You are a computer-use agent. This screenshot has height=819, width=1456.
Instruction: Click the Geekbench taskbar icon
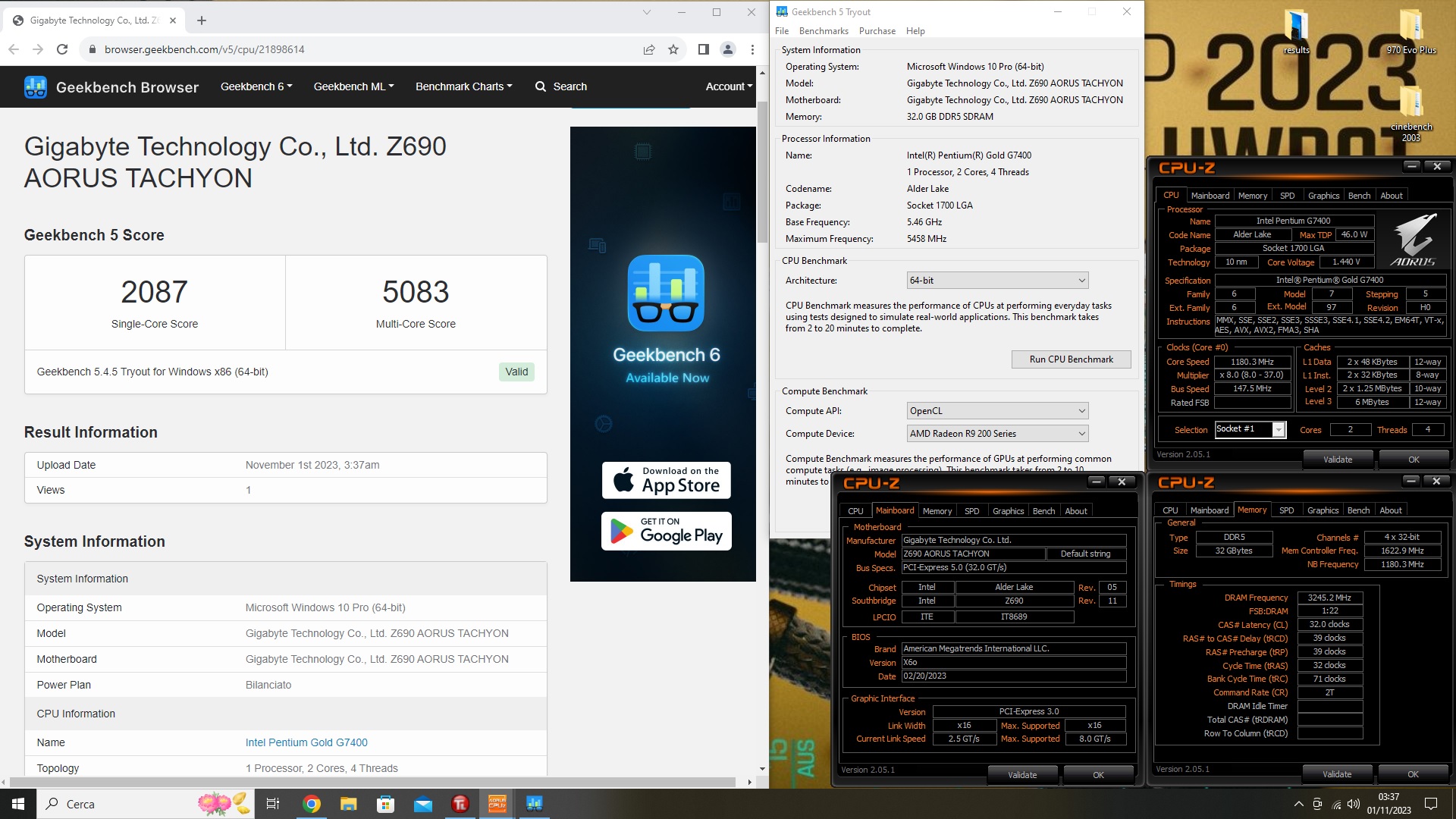tap(535, 804)
